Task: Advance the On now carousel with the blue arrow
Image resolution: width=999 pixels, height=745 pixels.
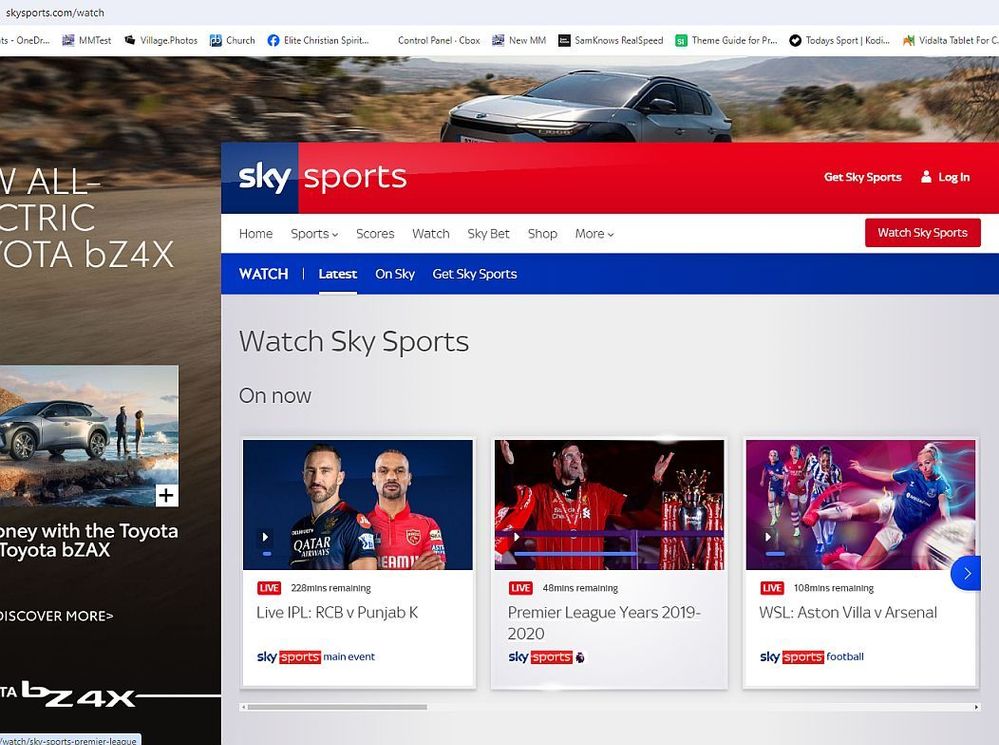Action: coord(966,573)
